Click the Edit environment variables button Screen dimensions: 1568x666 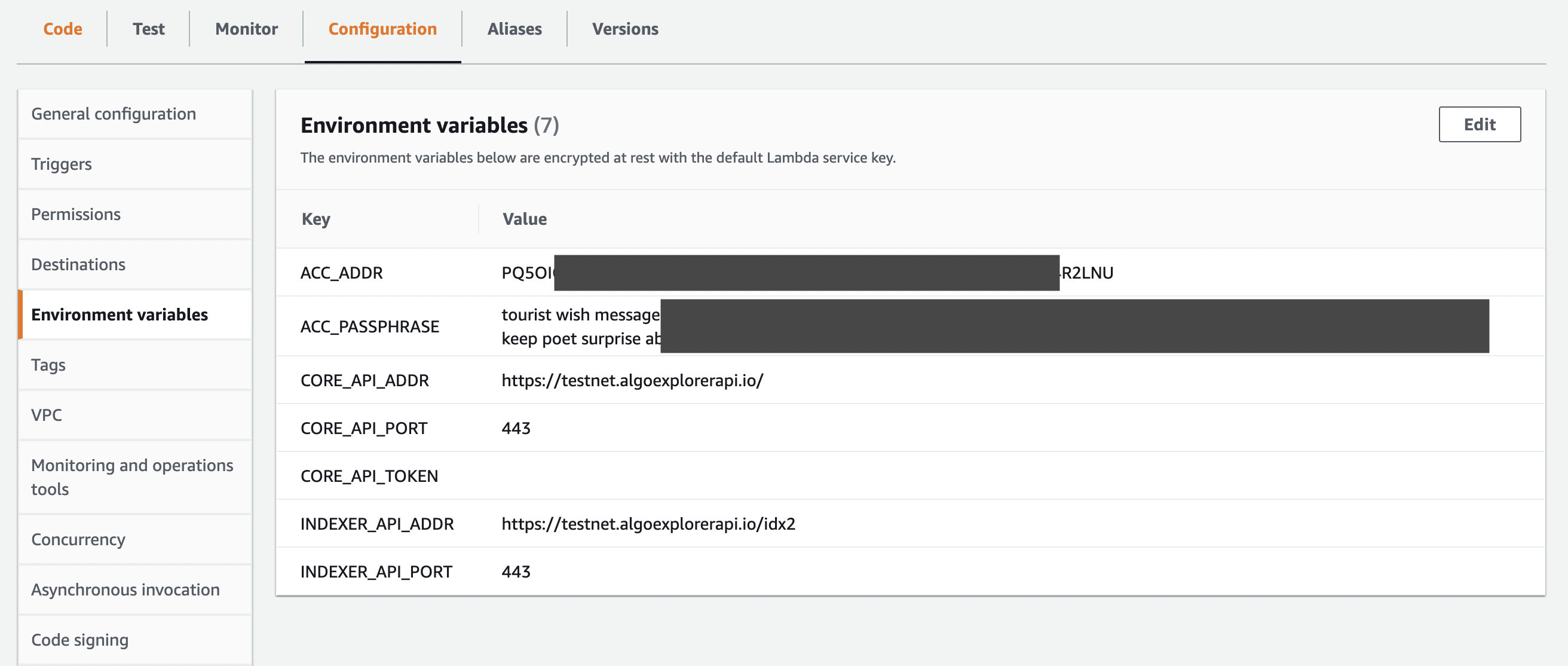click(x=1478, y=124)
